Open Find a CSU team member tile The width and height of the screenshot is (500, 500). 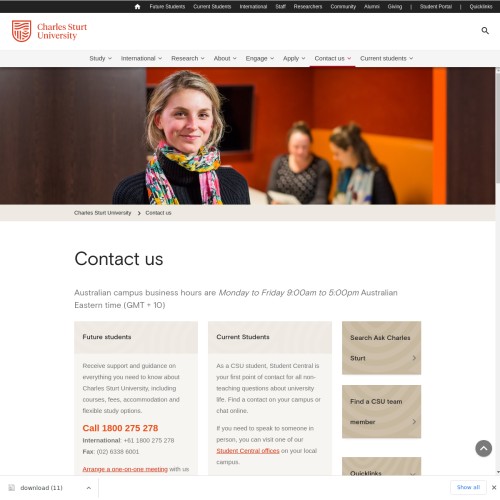pos(381,411)
